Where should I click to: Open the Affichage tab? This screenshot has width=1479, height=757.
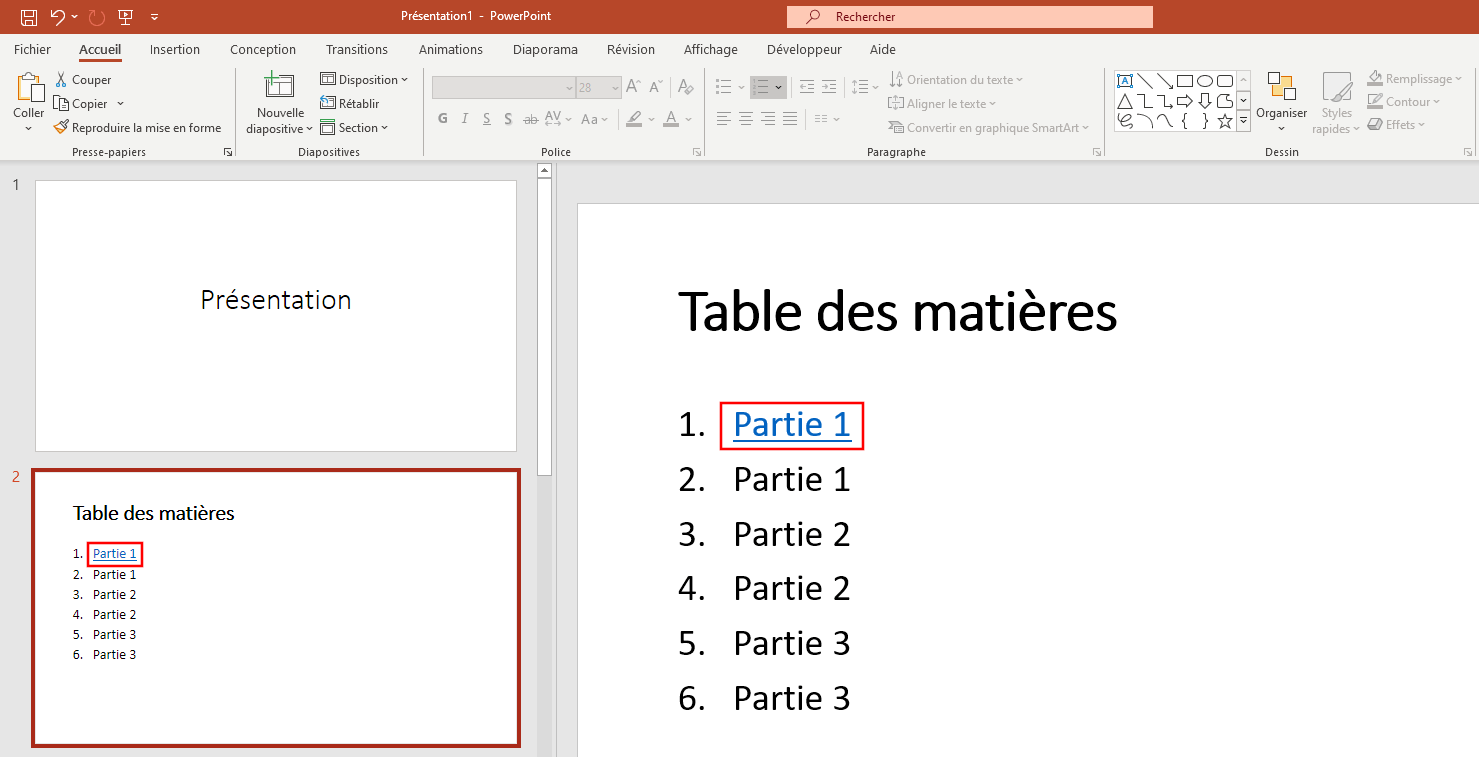pos(711,49)
